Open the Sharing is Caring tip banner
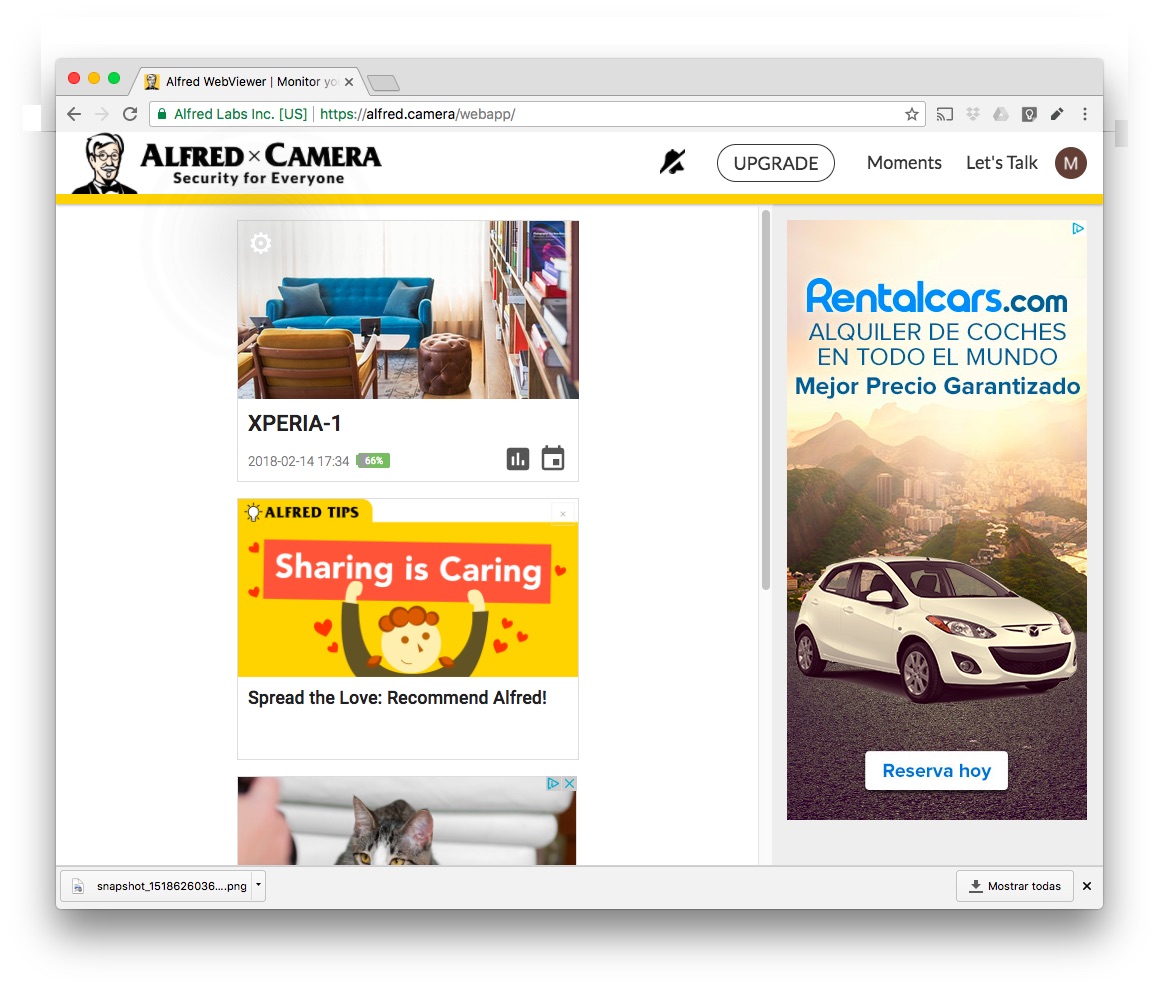1159x989 pixels. pyautogui.click(x=408, y=599)
